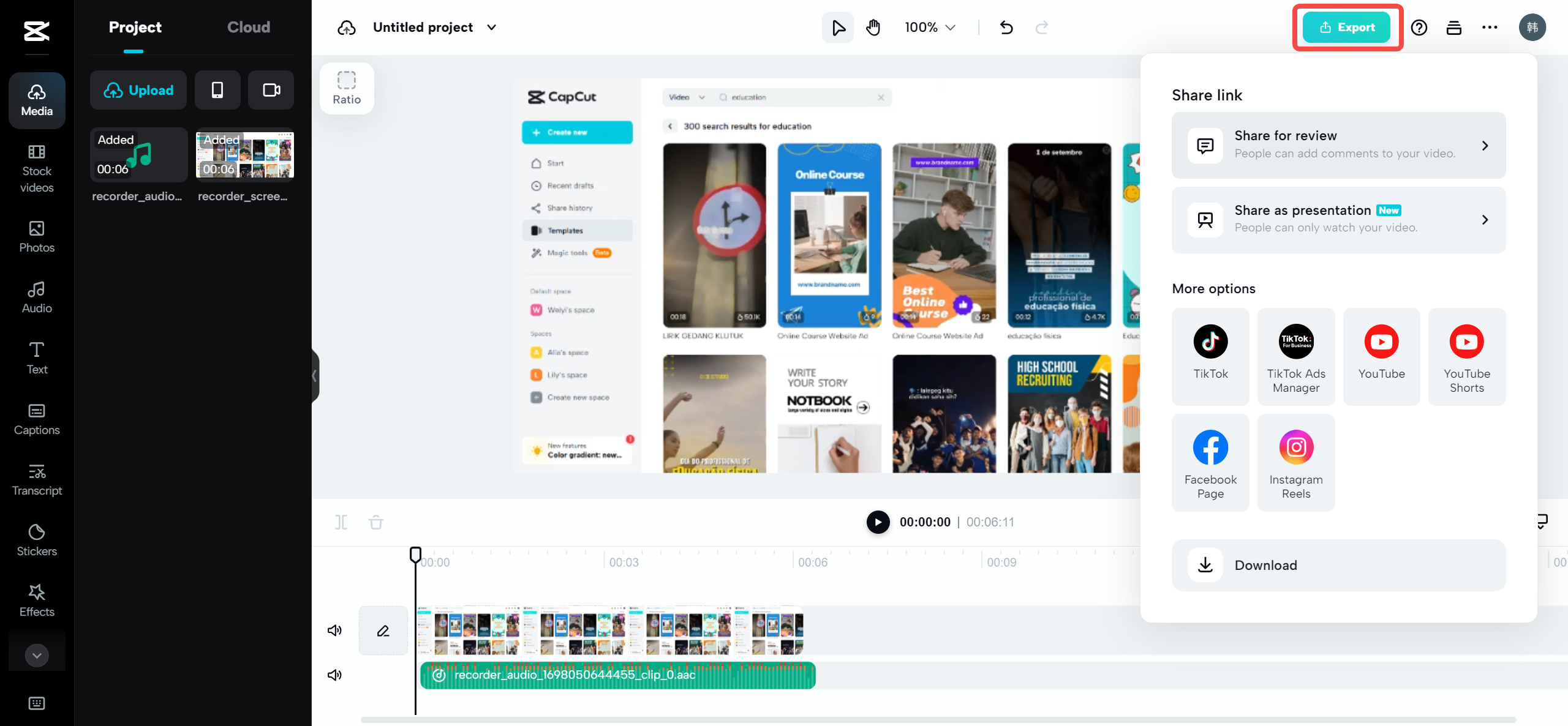Select the recorder_audio clip on timeline

(x=617, y=675)
